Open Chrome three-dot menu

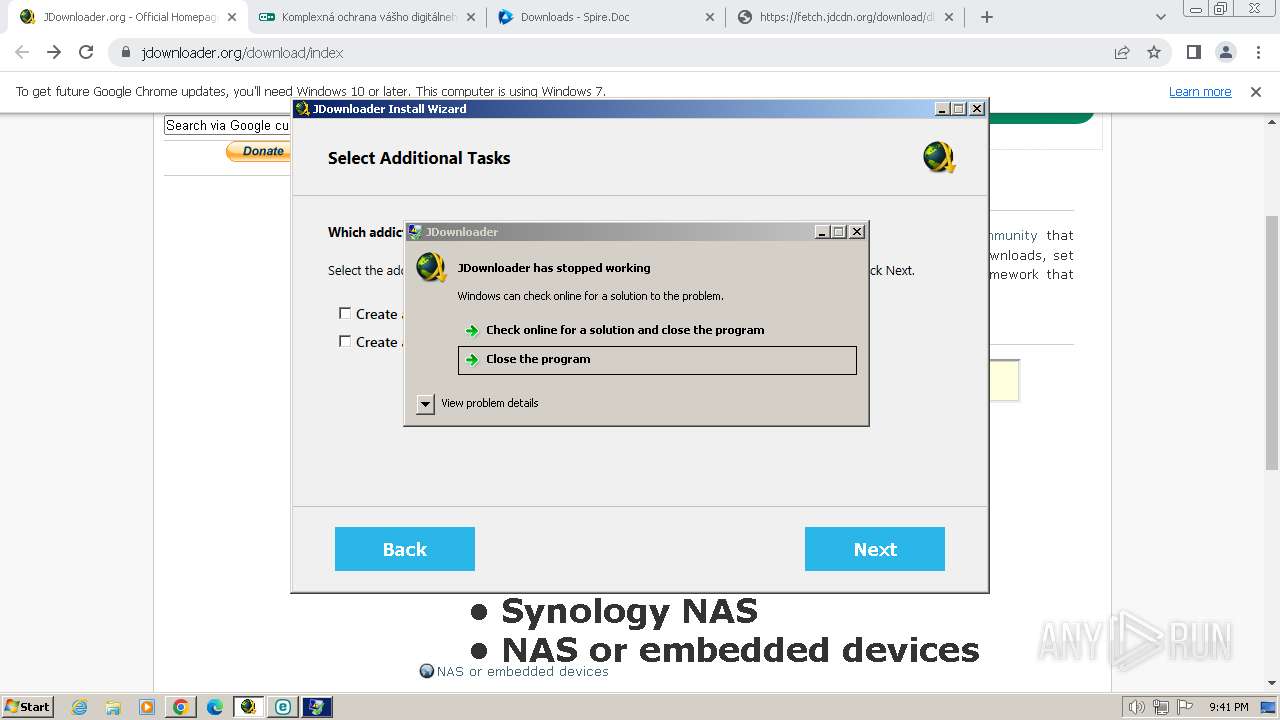tap(1257, 53)
